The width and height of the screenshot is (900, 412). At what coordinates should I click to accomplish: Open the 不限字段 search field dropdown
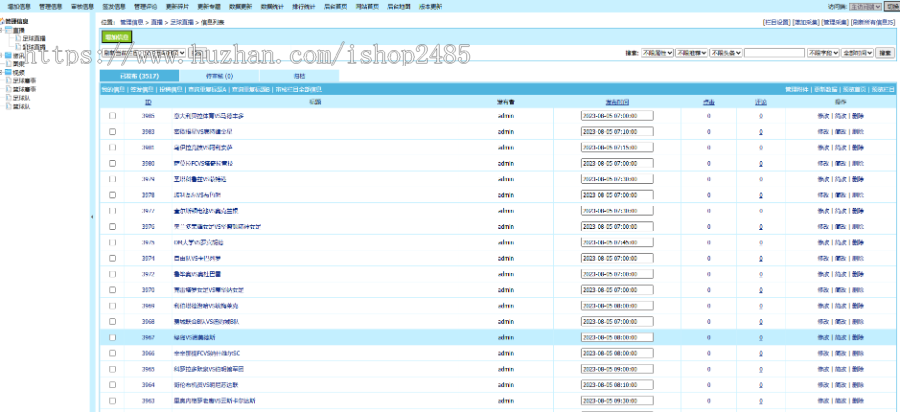coord(823,53)
